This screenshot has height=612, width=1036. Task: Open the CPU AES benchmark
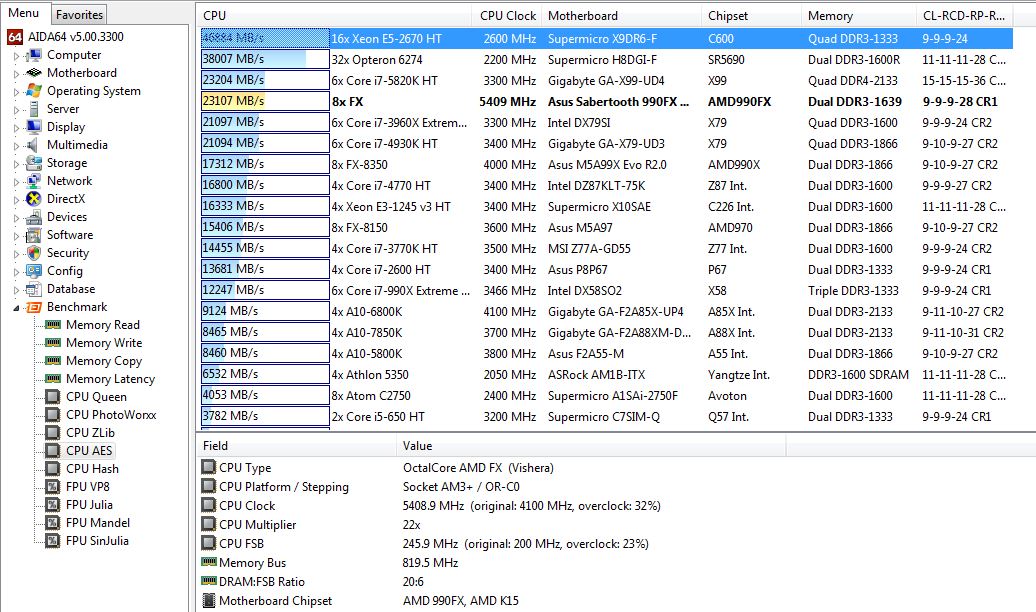point(89,451)
